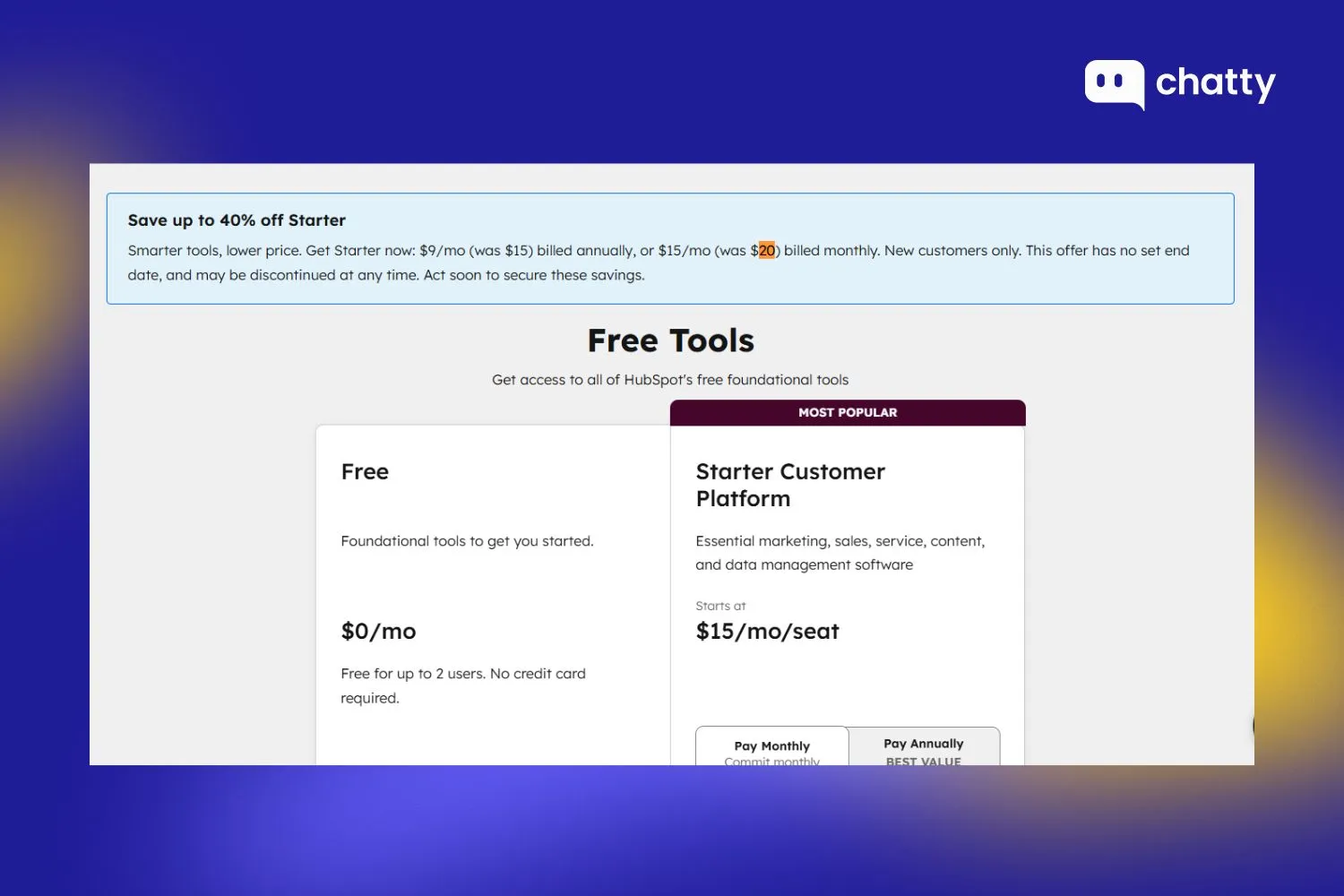Click 'Free for up to 2 users' note
The height and width of the screenshot is (896, 1344).
[x=463, y=685]
